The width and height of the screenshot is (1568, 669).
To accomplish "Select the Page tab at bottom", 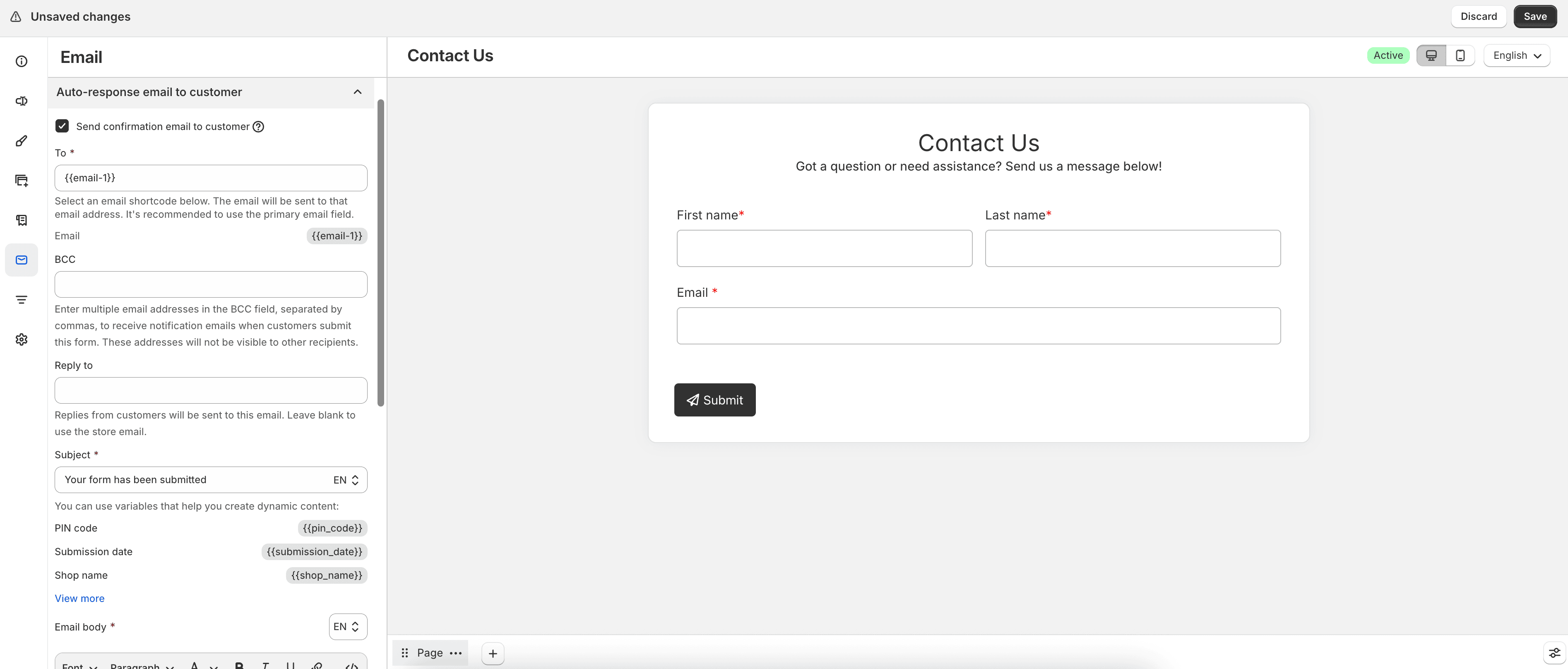I will click(430, 652).
